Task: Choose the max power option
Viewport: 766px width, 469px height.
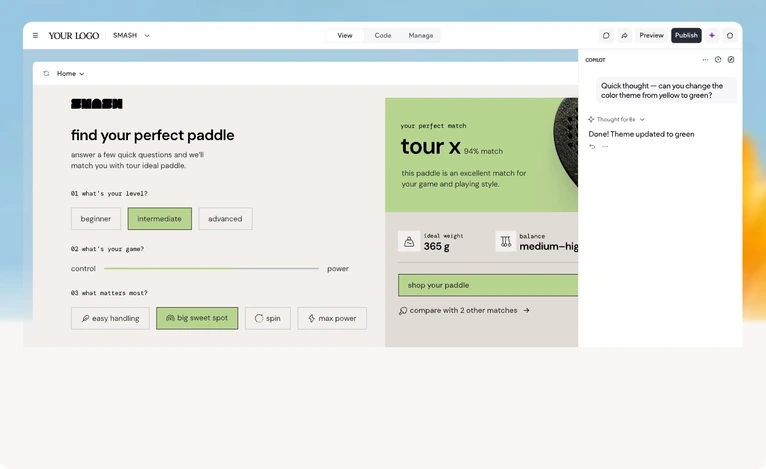Action: [x=332, y=319]
